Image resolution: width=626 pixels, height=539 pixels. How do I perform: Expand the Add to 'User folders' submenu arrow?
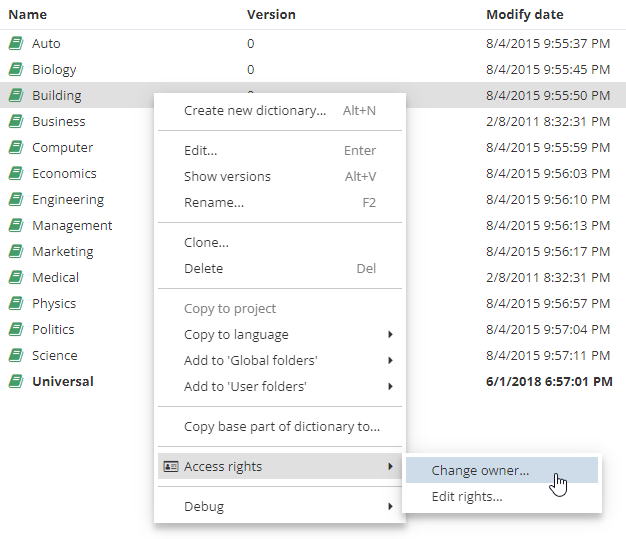(390, 387)
